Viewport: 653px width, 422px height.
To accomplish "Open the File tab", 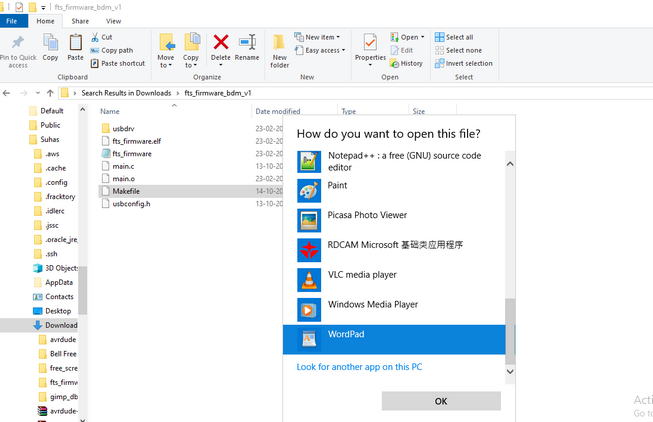I will 12,21.
